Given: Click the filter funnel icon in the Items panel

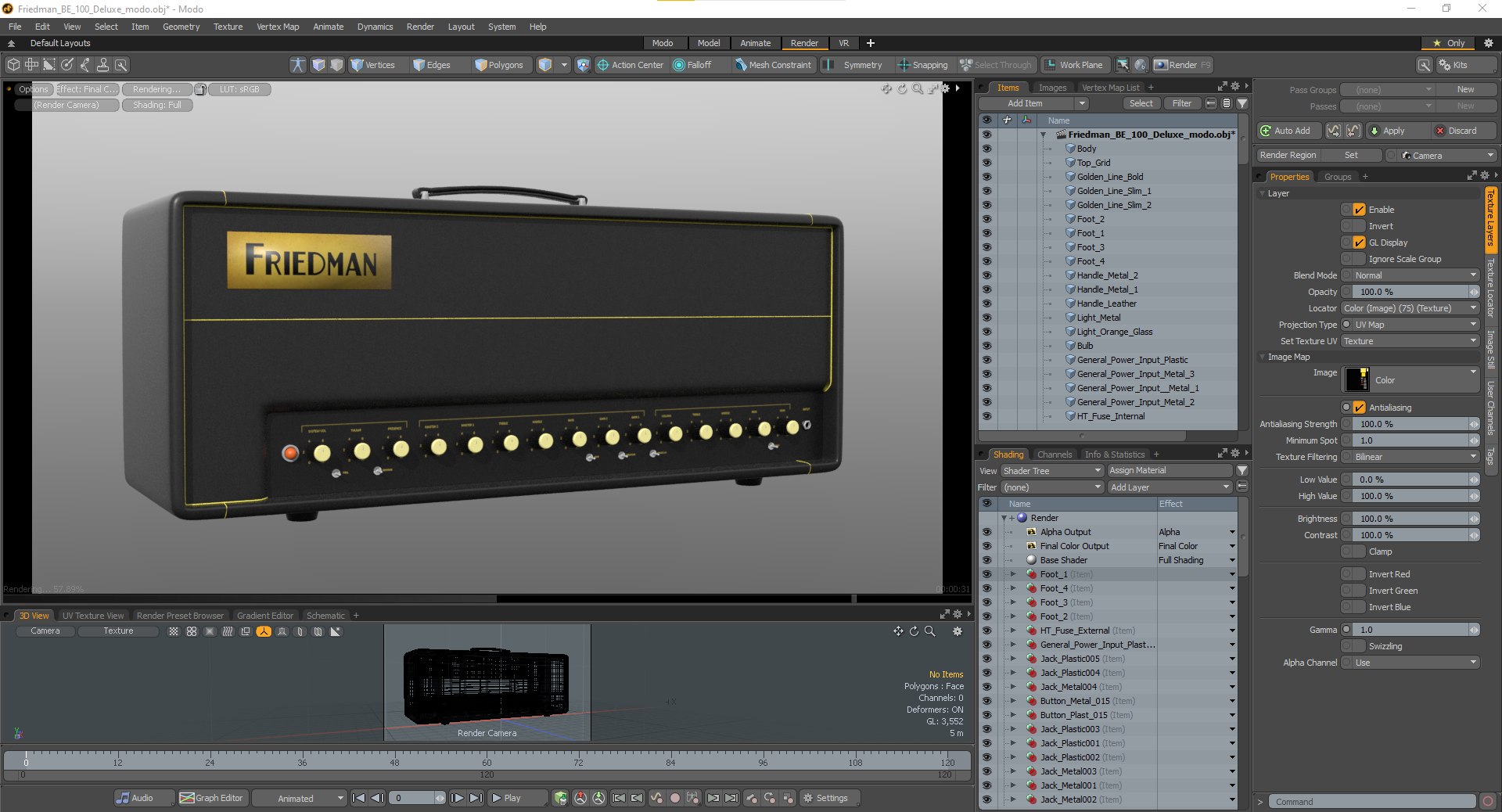Looking at the screenshot, I should click(1242, 103).
